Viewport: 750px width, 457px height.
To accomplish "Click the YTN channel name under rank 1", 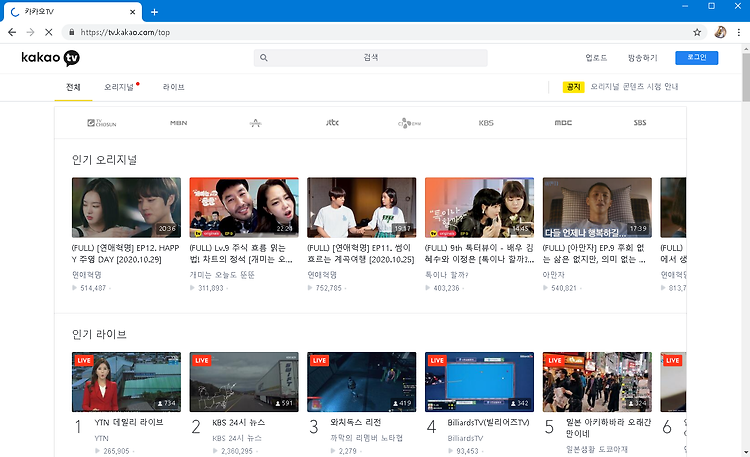I will tap(101, 438).
